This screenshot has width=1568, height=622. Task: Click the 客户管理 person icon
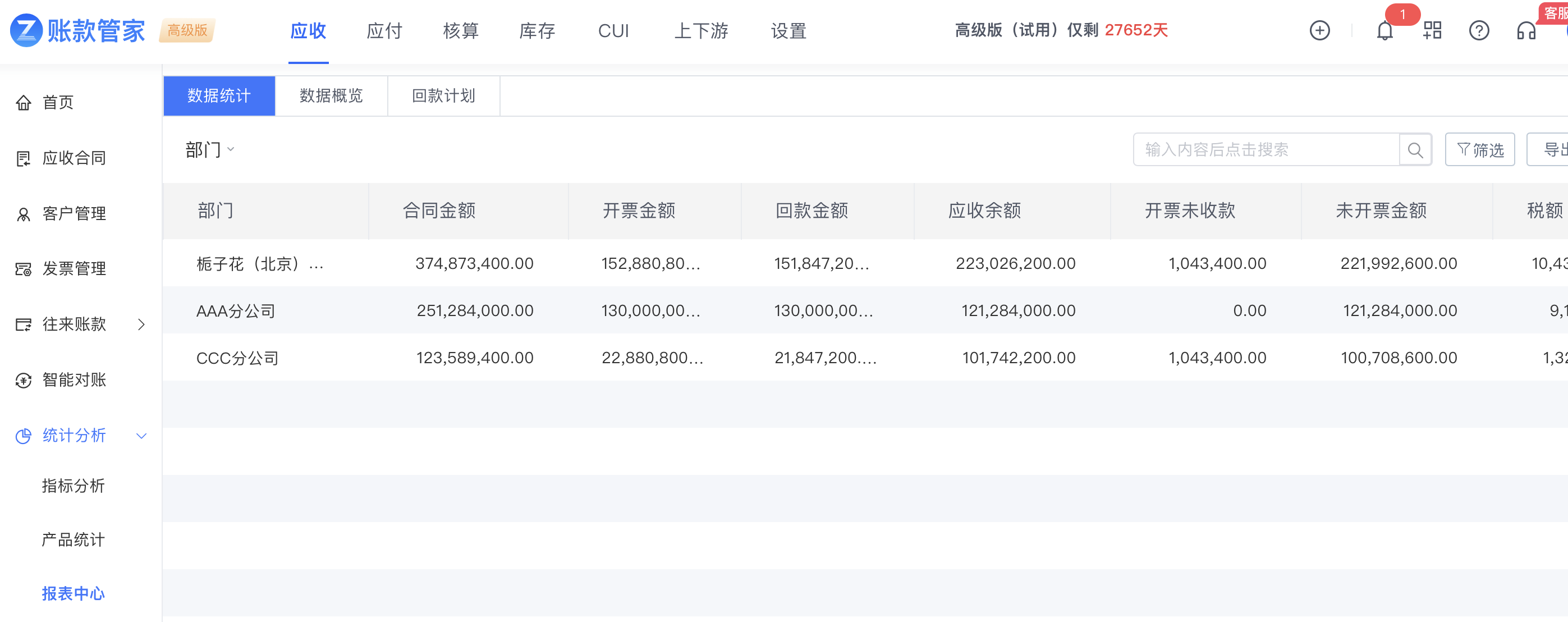[23, 214]
